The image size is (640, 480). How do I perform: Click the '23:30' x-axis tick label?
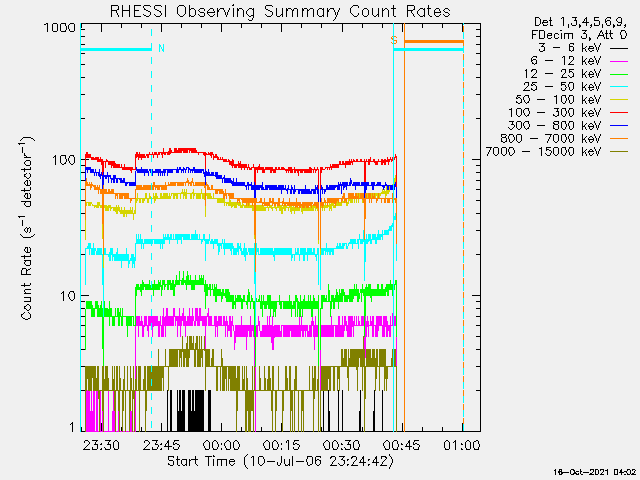click(101, 445)
